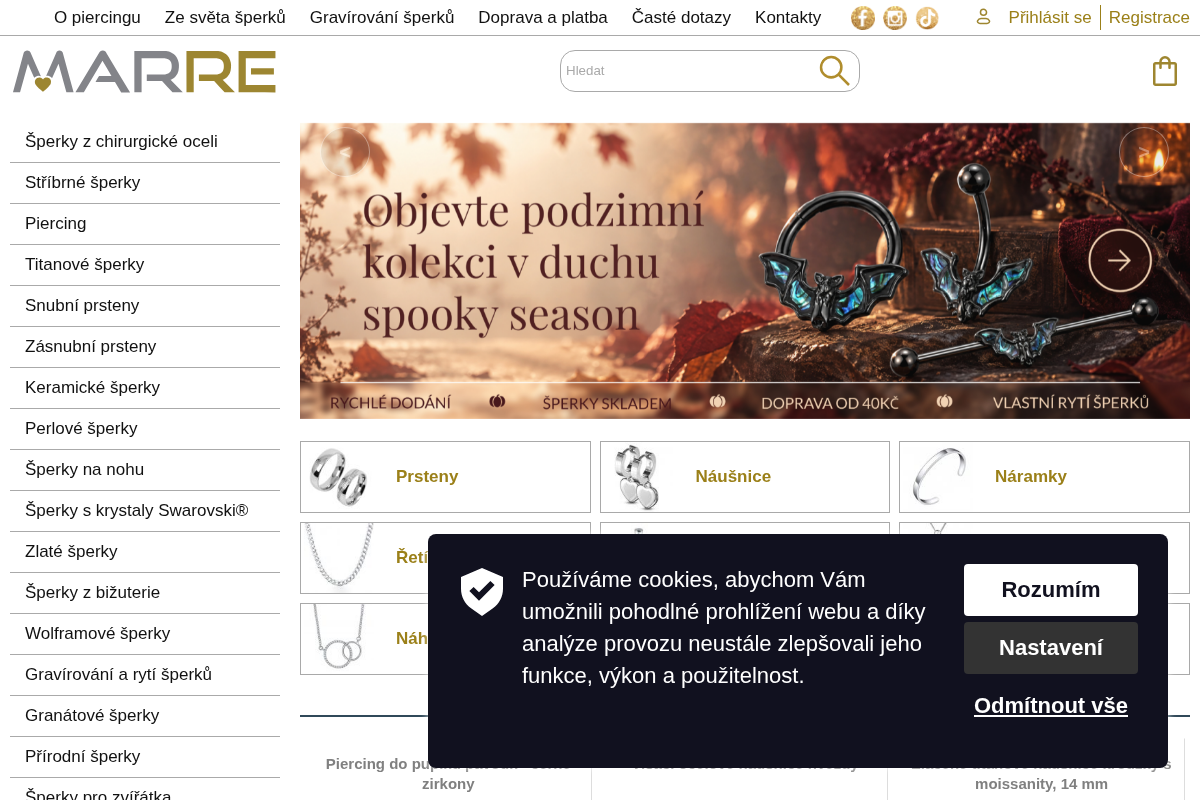1200x800 pixels.
Task: Open cookie Nastavení button
Action: pyautogui.click(x=1051, y=648)
